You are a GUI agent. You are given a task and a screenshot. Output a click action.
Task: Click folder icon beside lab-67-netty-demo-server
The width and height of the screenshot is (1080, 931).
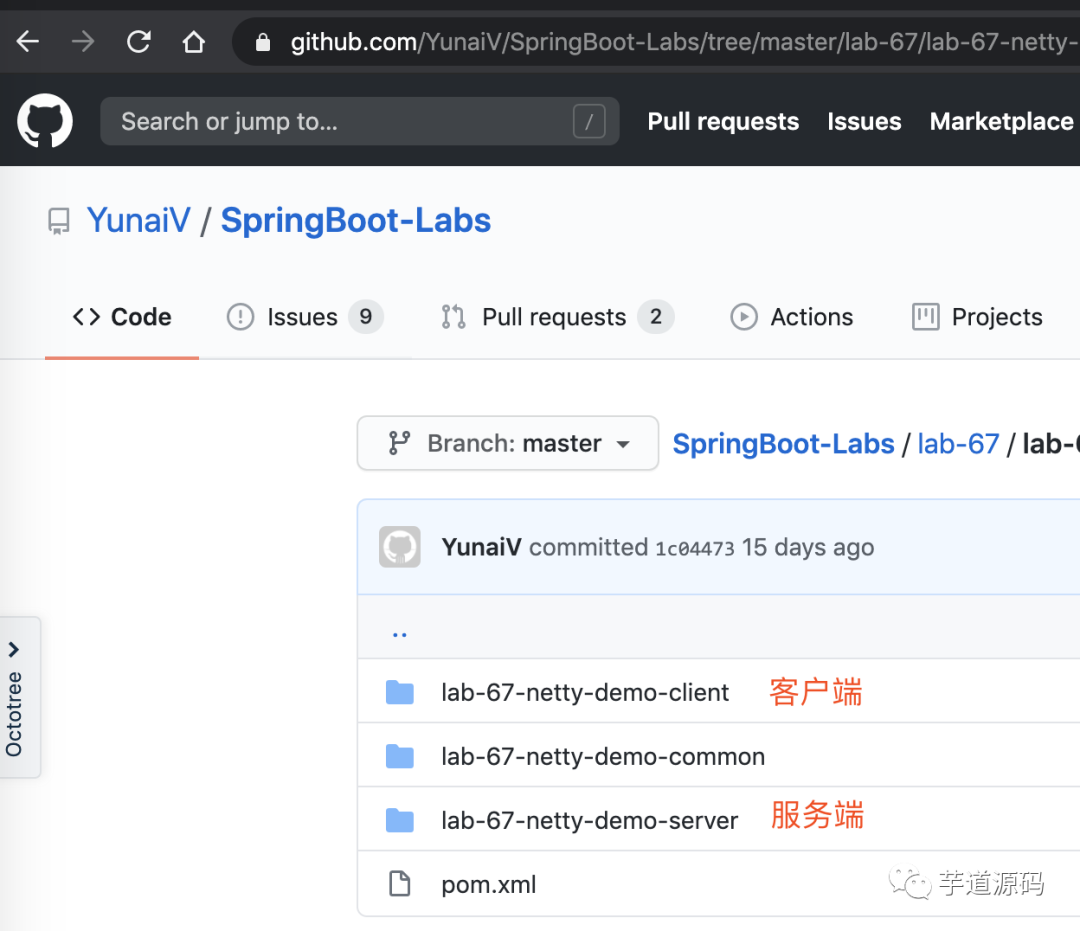pyautogui.click(x=399, y=820)
